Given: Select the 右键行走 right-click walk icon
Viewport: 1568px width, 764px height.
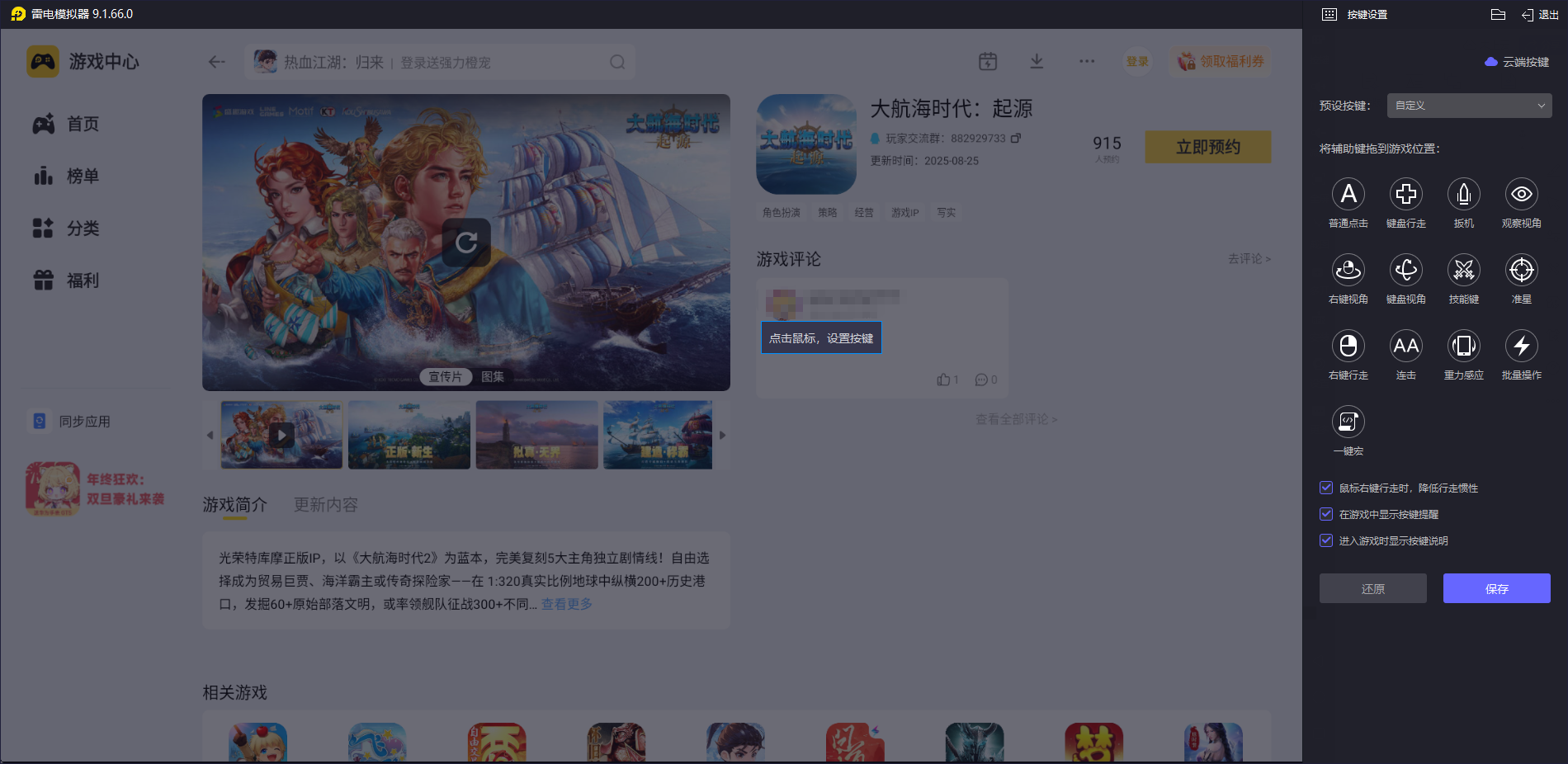Looking at the screenshot, I should [x=1348, y=346].
